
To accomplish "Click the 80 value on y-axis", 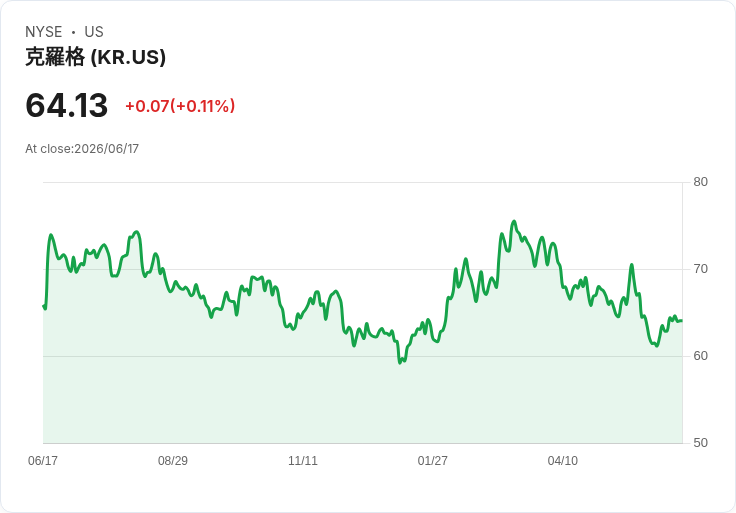I will (x=700, y=182).
